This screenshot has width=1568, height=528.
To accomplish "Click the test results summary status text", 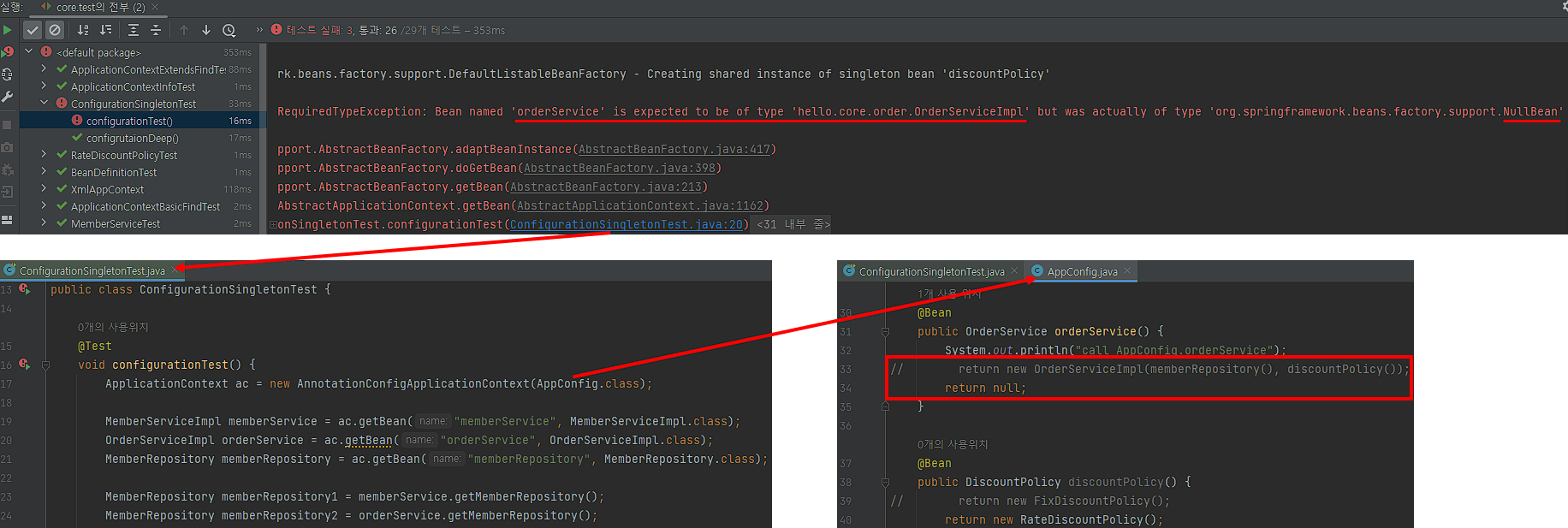I will pos(395,30).
